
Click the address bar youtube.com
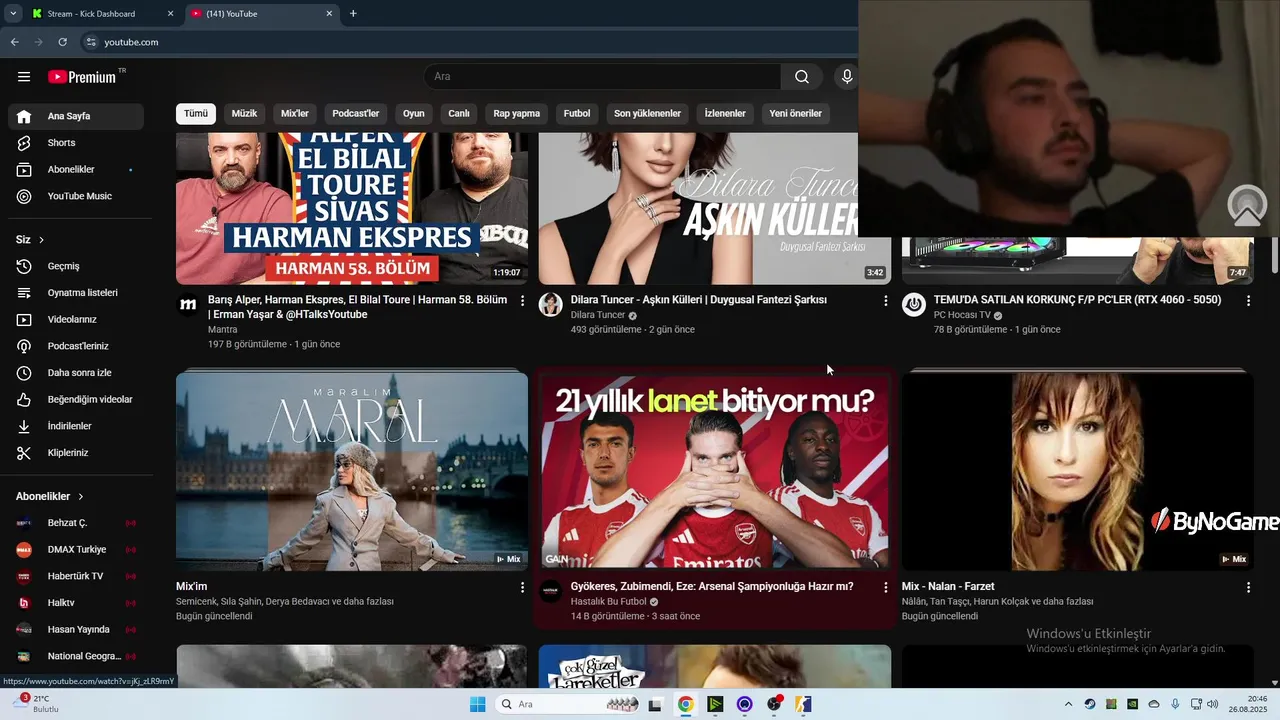coord(131,42)
